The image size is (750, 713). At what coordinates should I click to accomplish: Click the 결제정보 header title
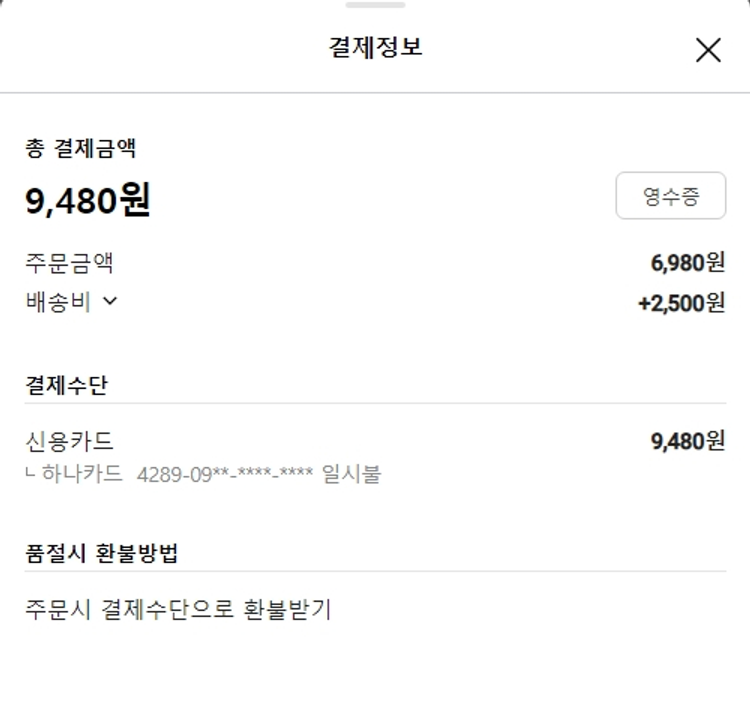[375, 48]
